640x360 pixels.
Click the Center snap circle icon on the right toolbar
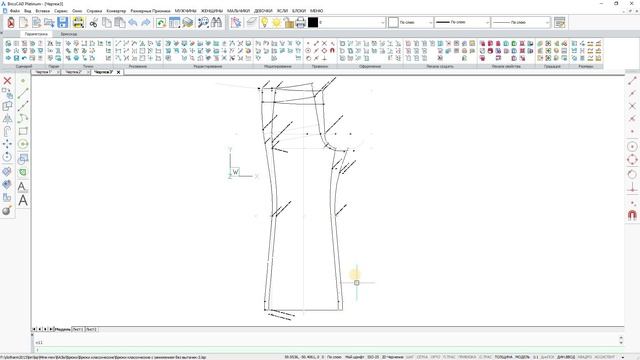[x=632, y=147]
